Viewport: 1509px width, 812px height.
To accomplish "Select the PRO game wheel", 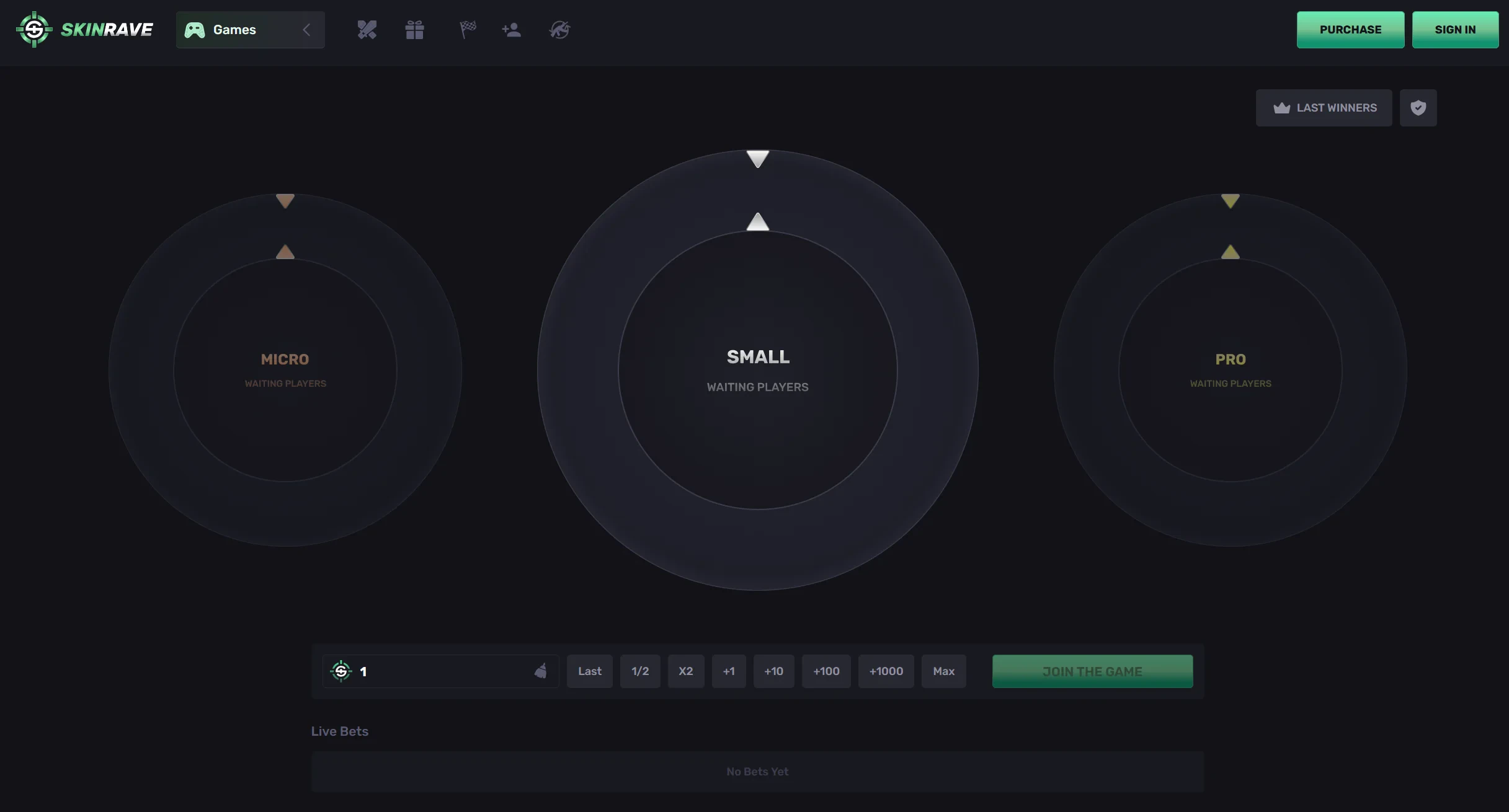I will pyautogui.click(x=1230, y=370).
